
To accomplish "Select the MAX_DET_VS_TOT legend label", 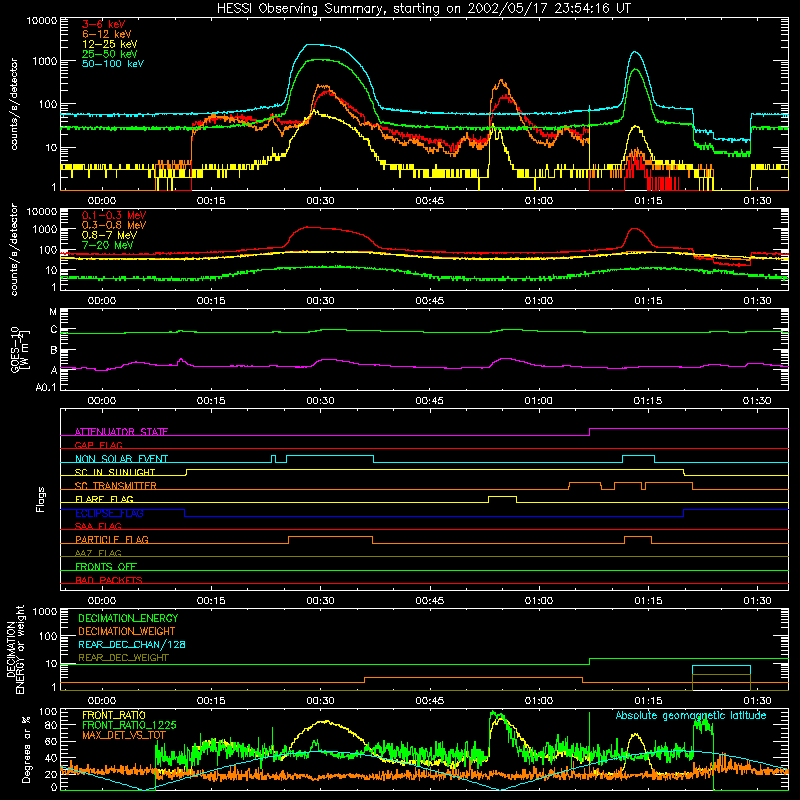I will pos(123,735).
